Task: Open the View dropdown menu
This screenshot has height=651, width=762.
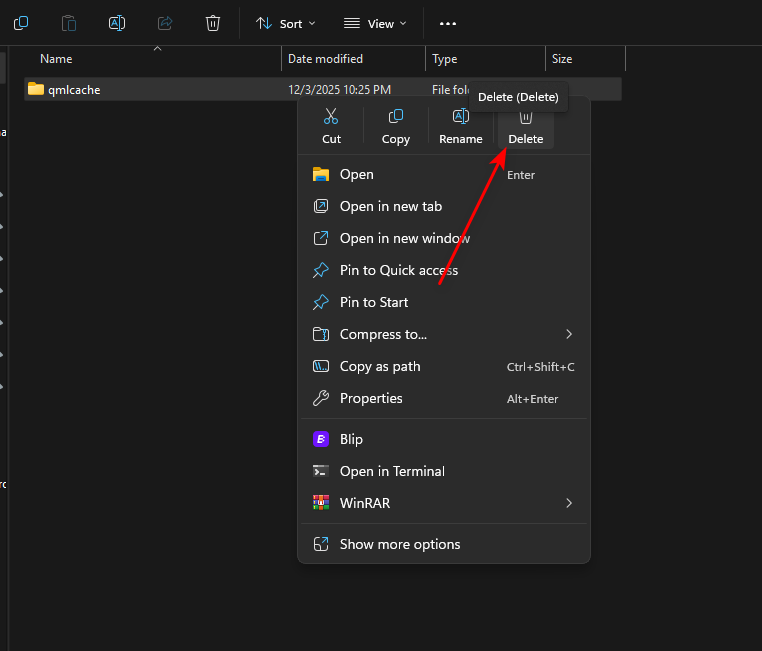Action: coord(375,23)
